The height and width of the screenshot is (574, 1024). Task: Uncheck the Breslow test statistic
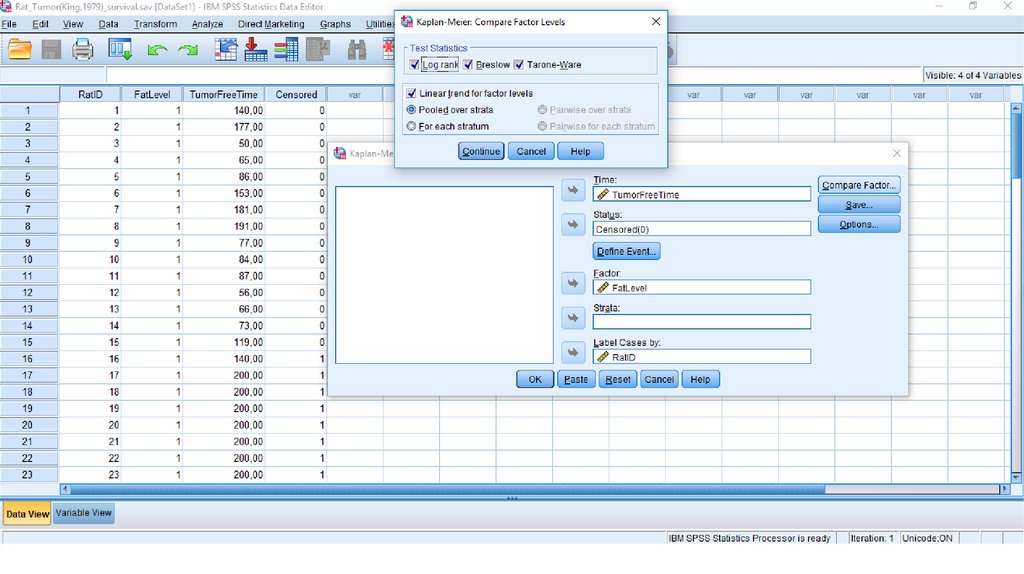(x=468, y=65)
